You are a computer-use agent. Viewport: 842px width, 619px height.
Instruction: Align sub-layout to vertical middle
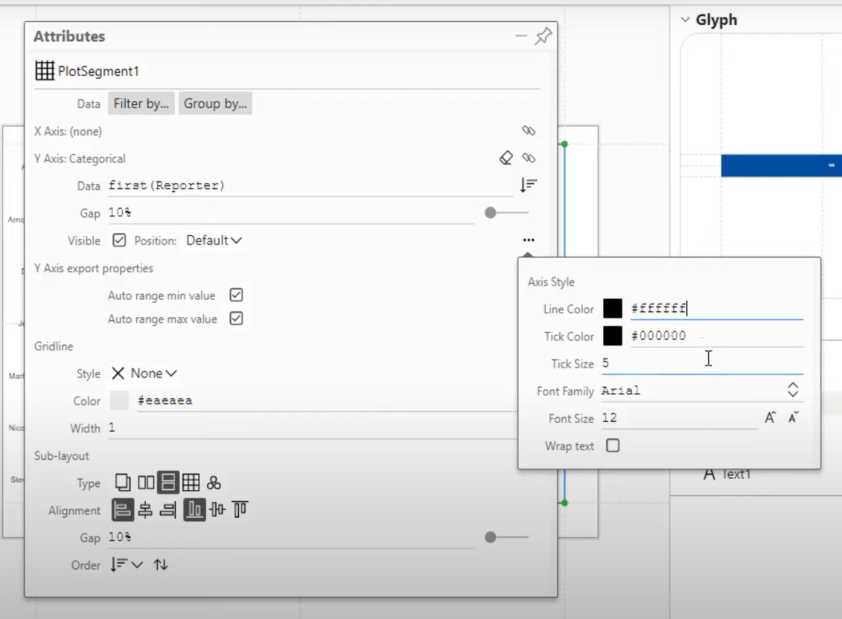point(217,509)
